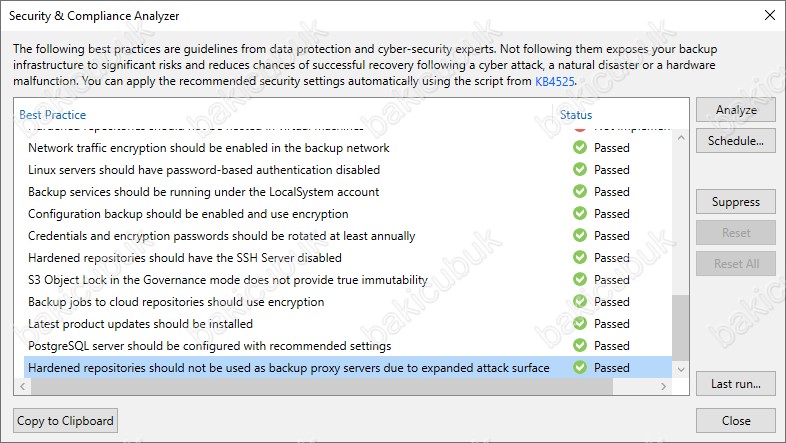The height and width of the screenshot is (443, 786).
Task: Click the Passed icon for credentials rotation row
Action: pyautogui.click(x=580, y=236)
